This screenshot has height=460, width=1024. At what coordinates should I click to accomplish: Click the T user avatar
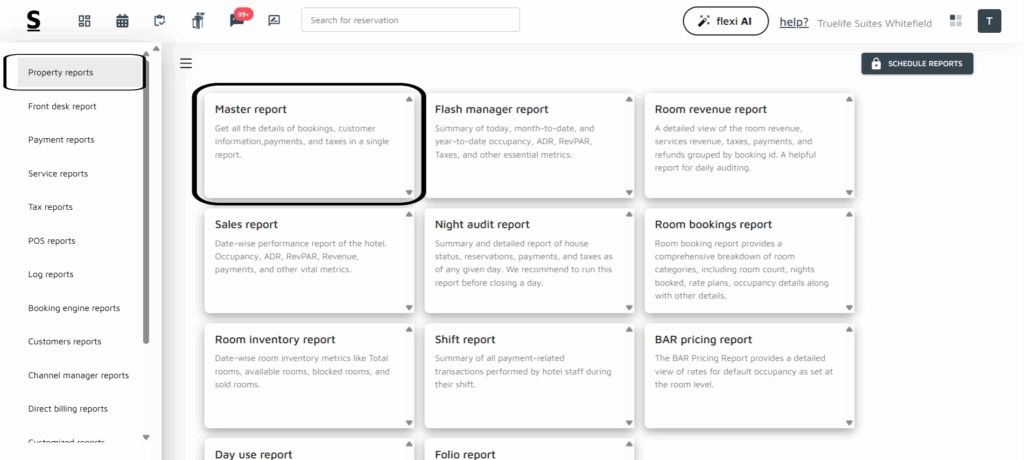click(989, 21)
